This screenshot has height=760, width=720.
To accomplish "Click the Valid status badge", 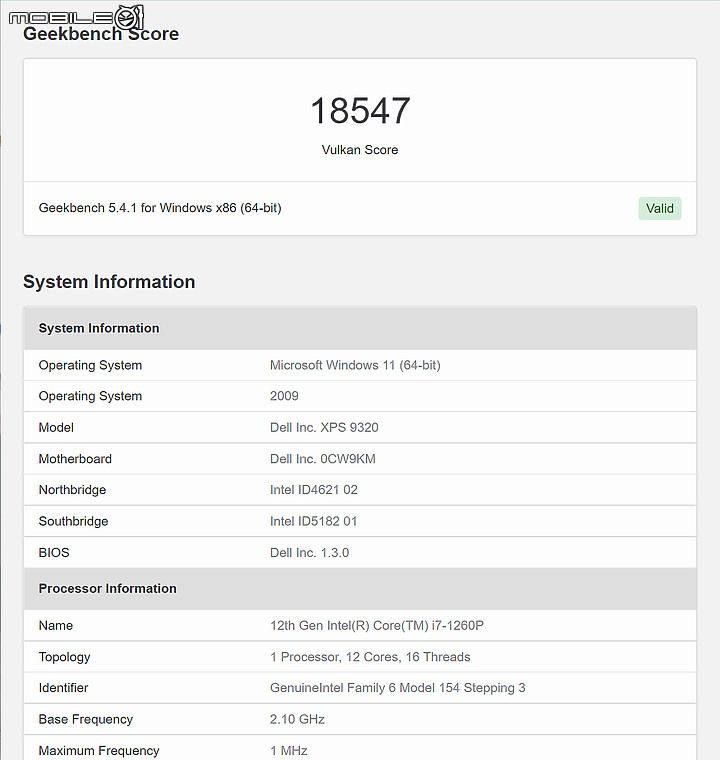I will point(659,208).
